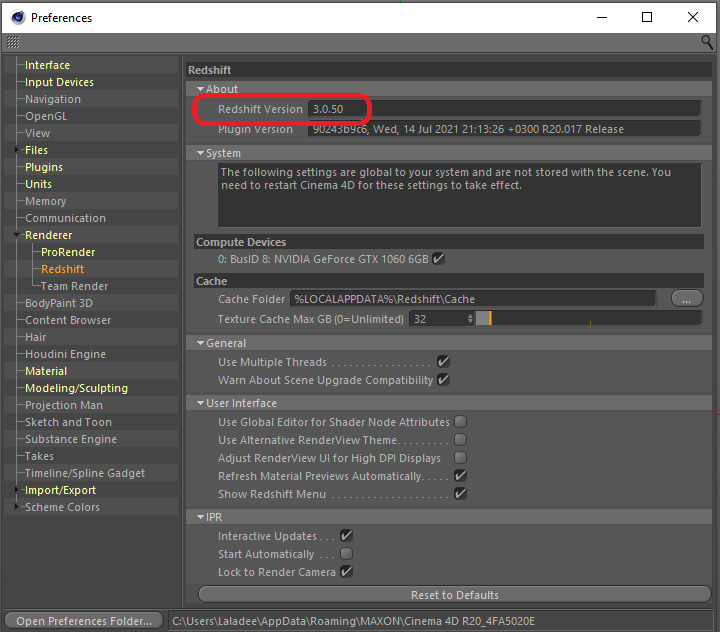Viewport: 720px width, 632px height.
Task: Select the Redshift renderer entry
Action: 62,269
